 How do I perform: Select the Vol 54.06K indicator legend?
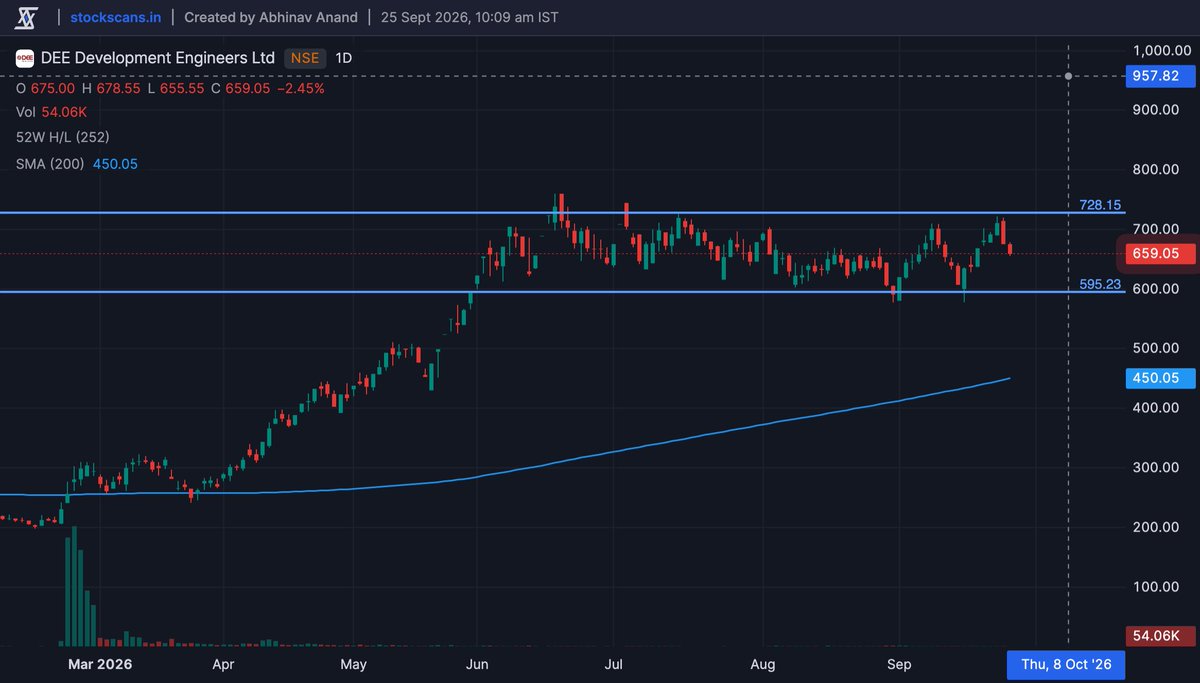click(50, 113)
